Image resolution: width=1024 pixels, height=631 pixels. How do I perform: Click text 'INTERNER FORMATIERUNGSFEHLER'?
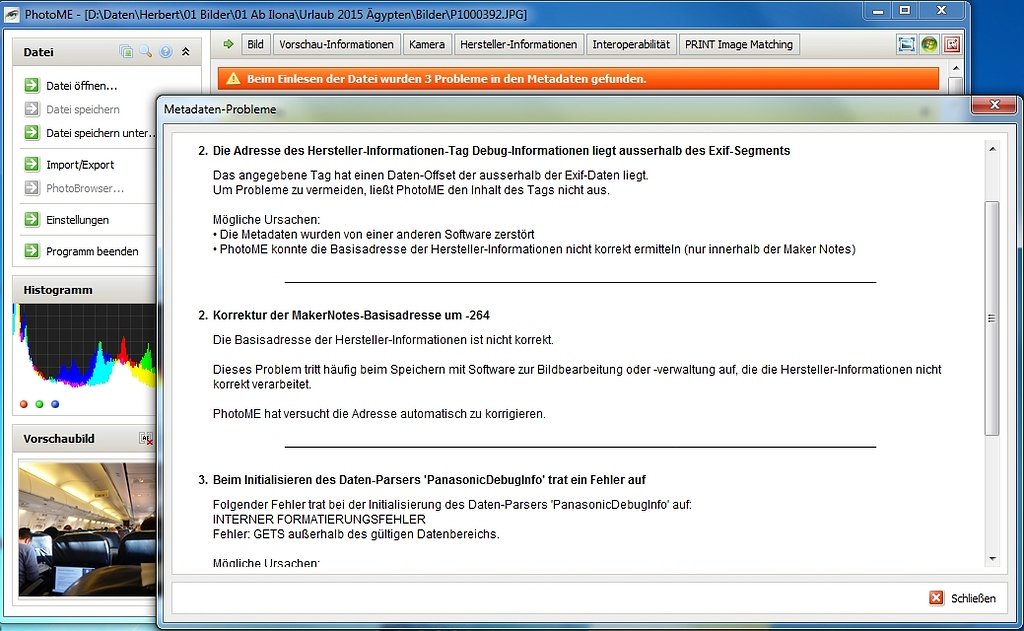[319, 519]
